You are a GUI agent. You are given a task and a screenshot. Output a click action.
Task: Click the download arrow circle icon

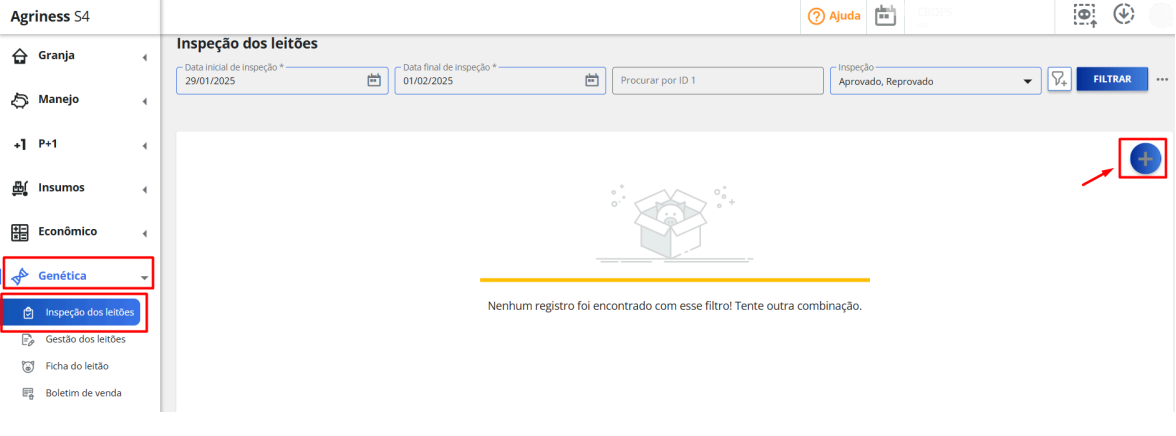pos(1123,14)
